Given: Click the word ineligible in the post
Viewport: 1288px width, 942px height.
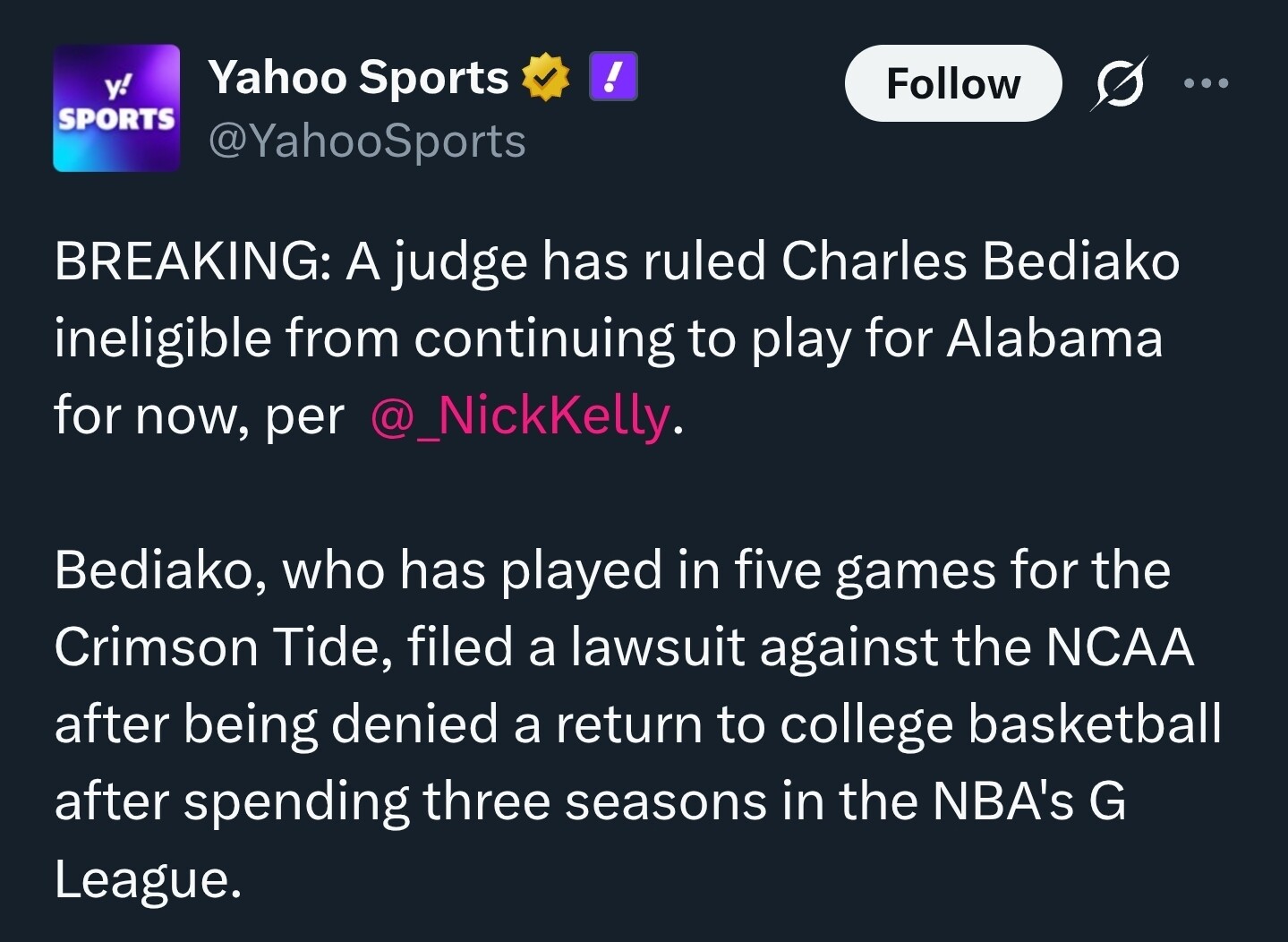Looking at the screenshot, I should (x=162, y=339).
